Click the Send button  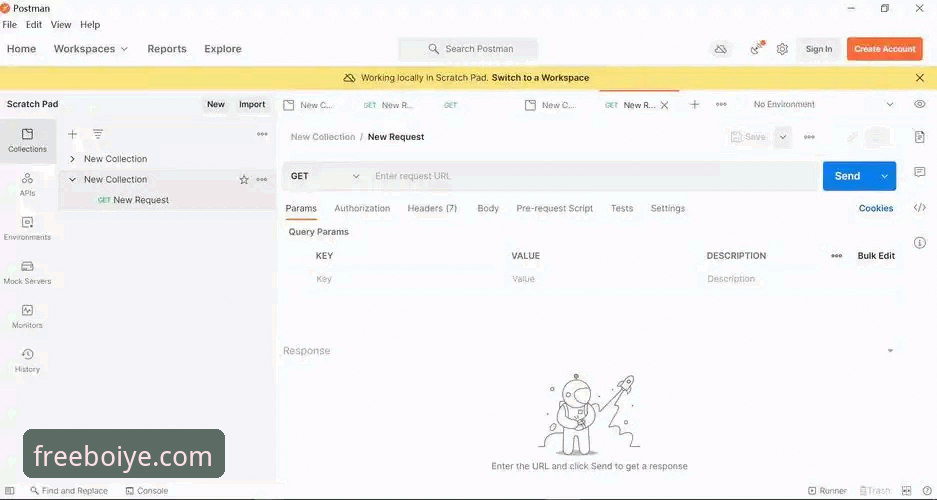(x=847, y=176)
